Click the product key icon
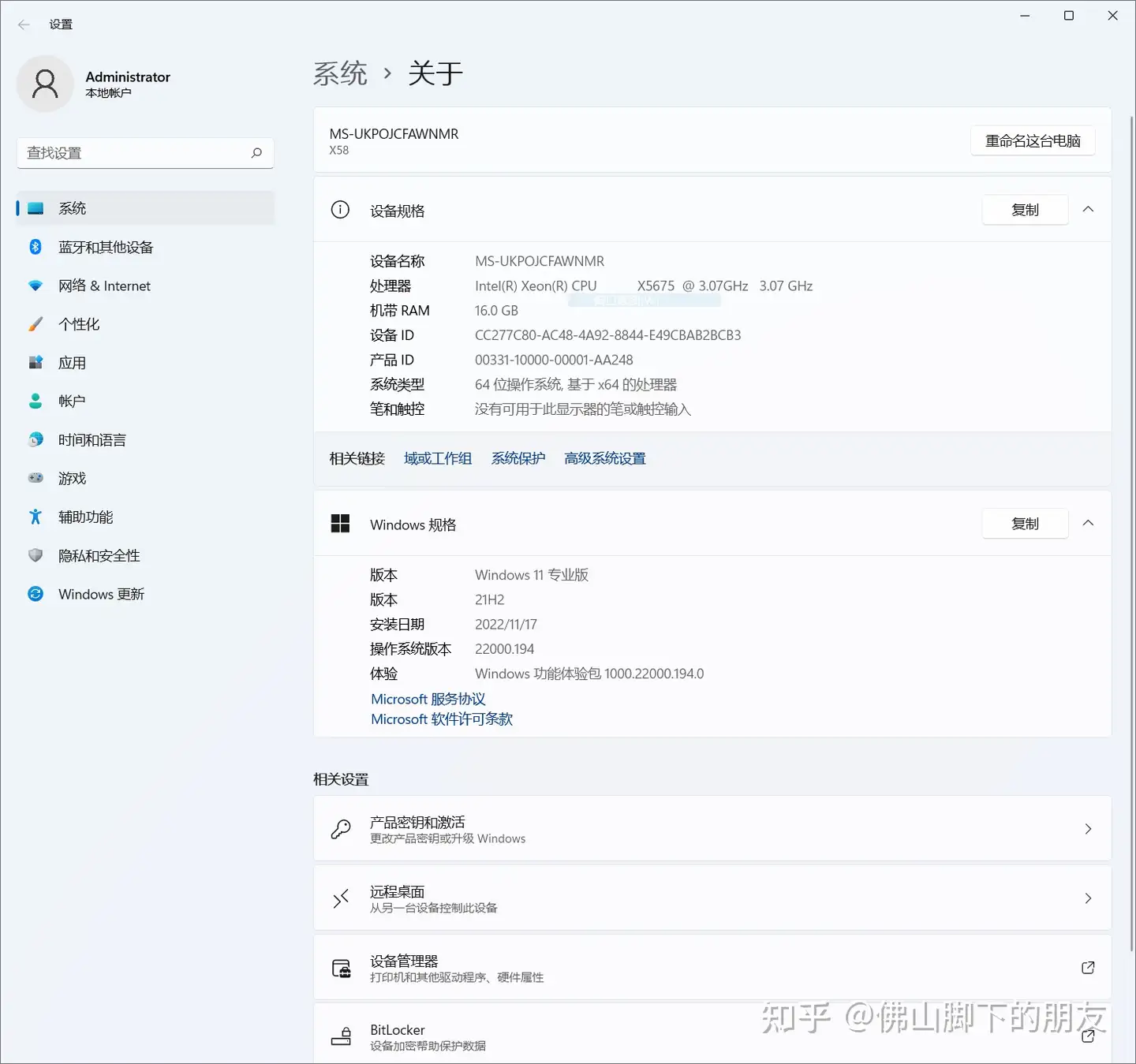Image resolution: width=1136 pixels, height=1064 pixels. (341, 829)
